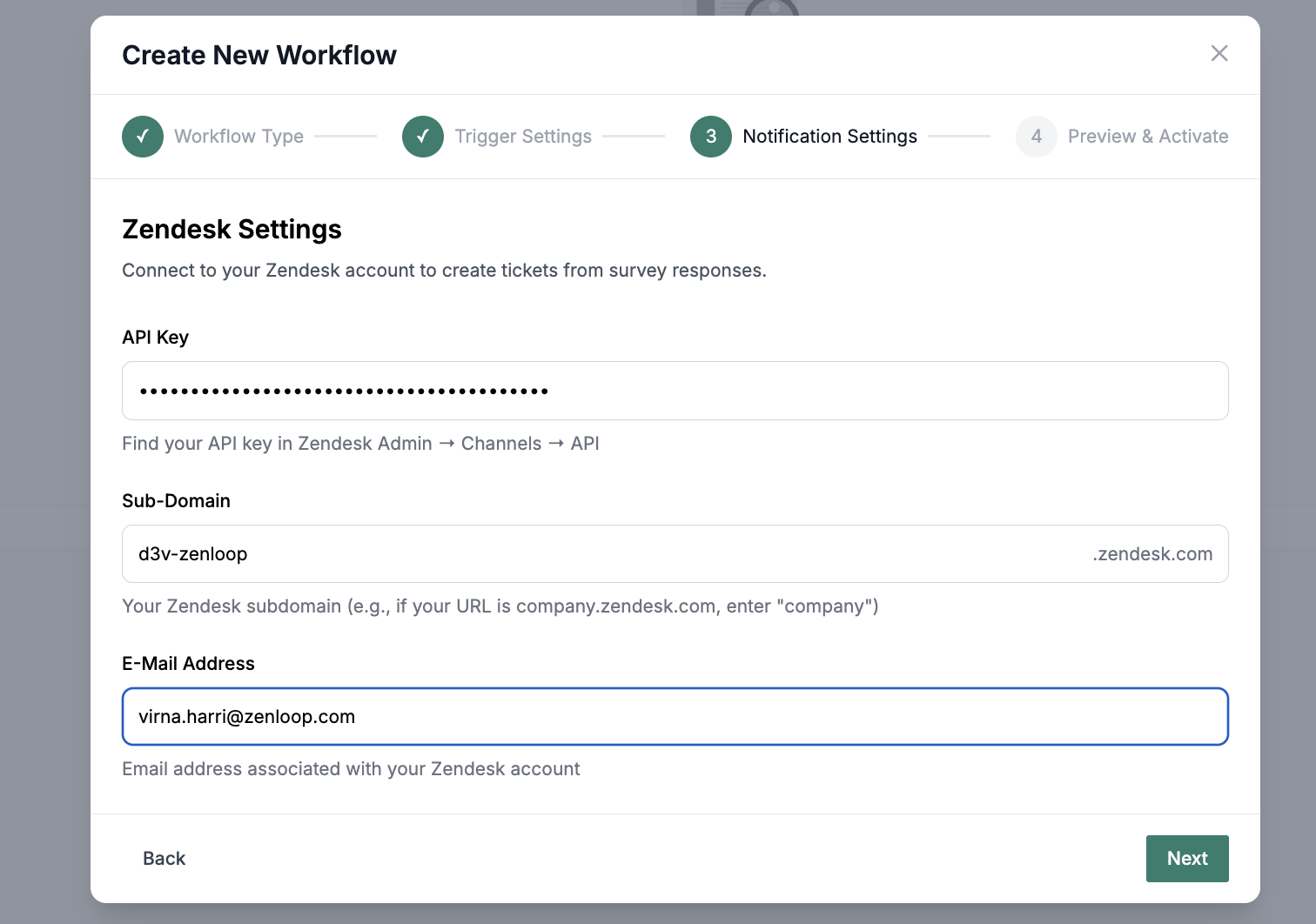
Task: Click the Workflow Type checkmark step icon
Action: click(x=143, y=137)
